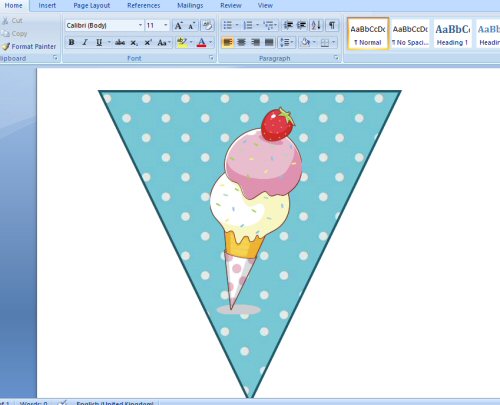The width and height of the screenshot is (500, 405).
Task: Open font color dropdown arrow
Action: click(210, 42)
